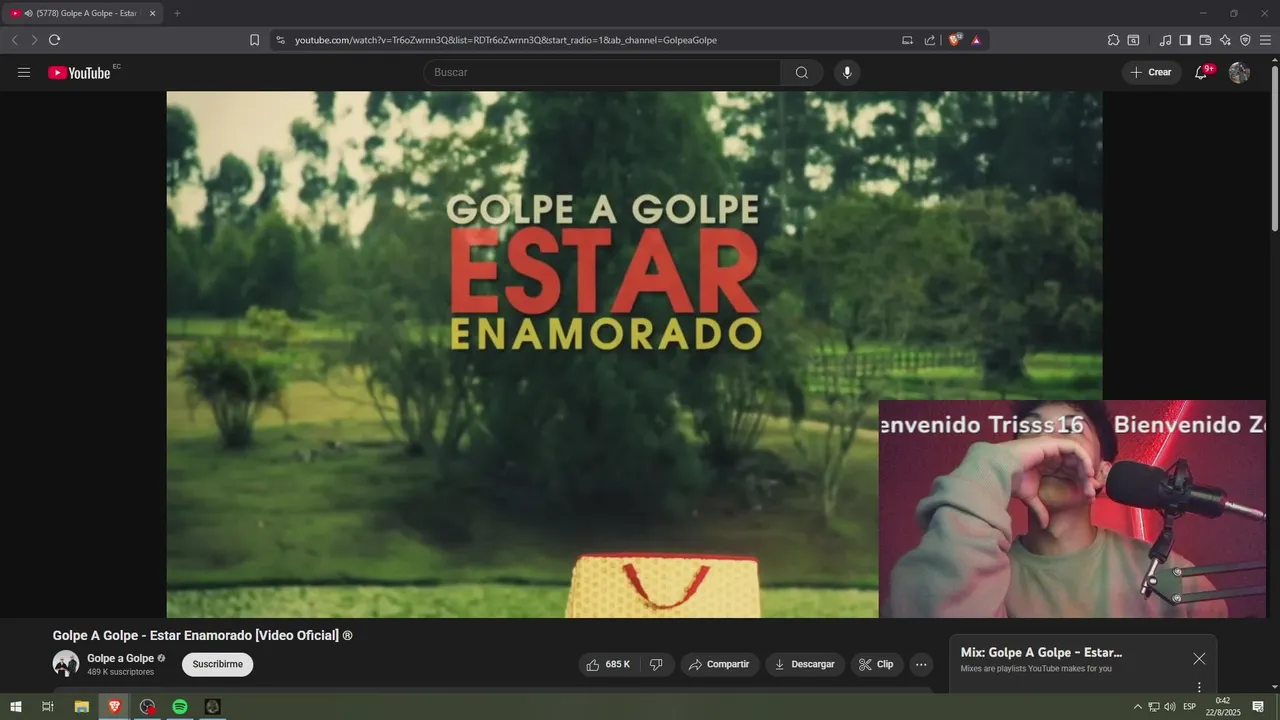Screen dimensions: 1280x720
Task: Open Leo AI sparkle icon
Action: point(1225,40)
